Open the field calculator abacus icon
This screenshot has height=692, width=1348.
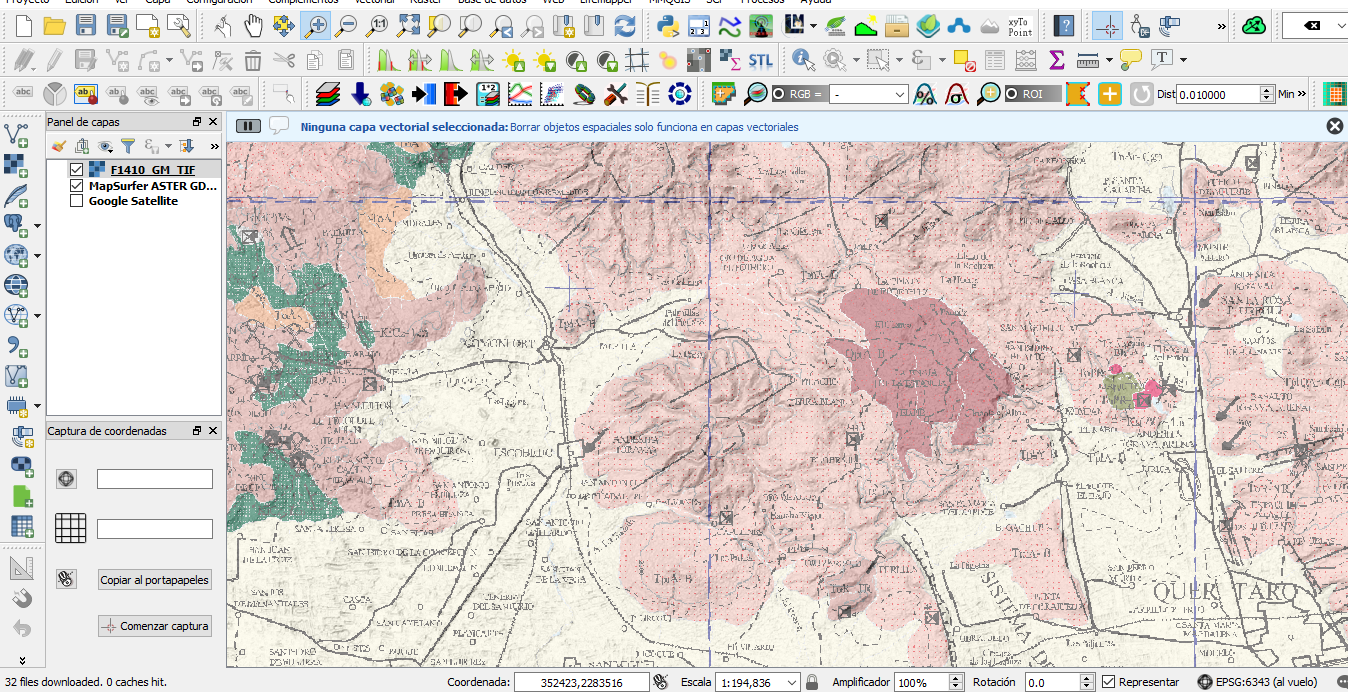(1025, 60)
